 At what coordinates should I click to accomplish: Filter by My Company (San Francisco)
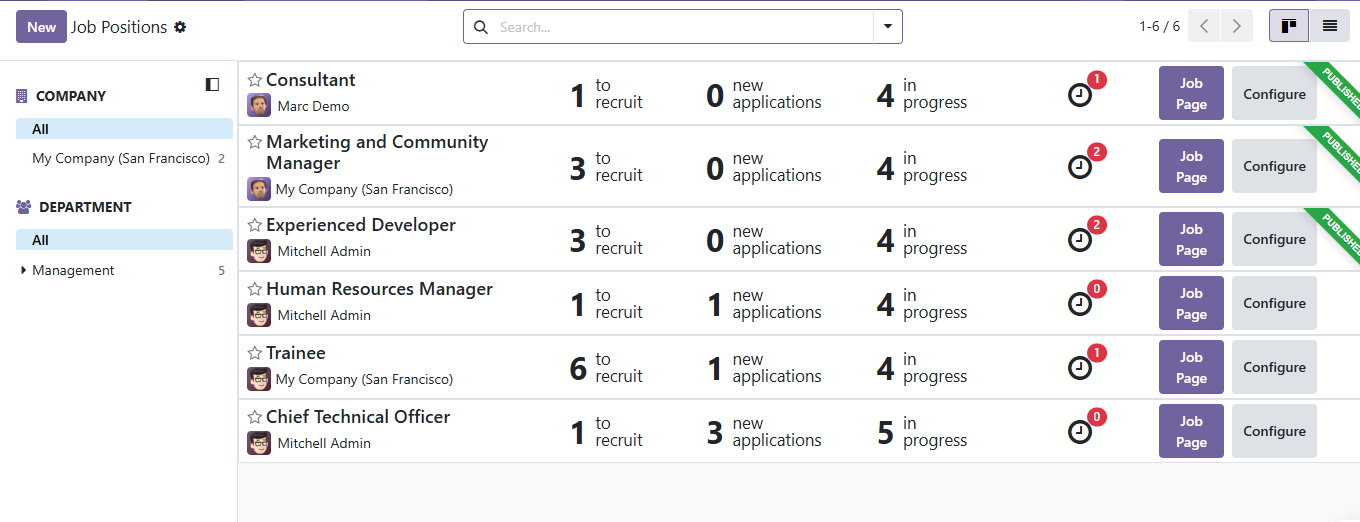(x=121, y=158)
